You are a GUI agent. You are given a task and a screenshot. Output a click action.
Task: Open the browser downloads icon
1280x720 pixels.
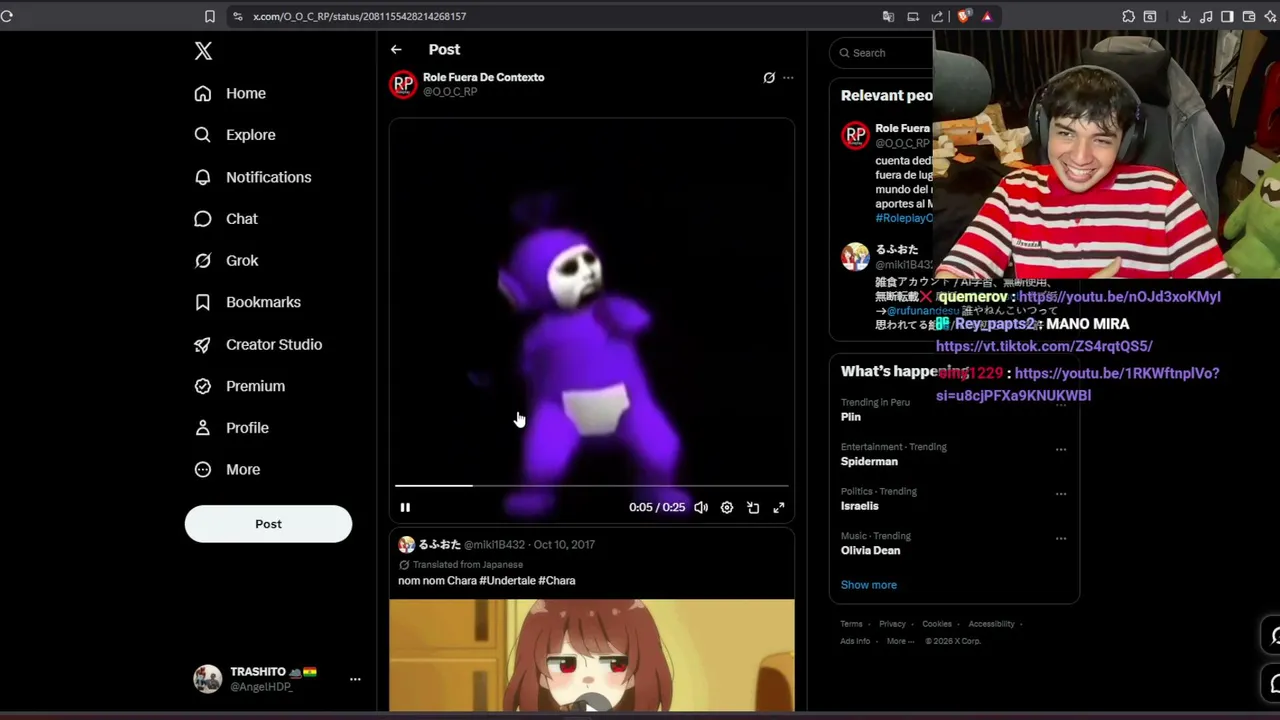tap(1184, 16)
